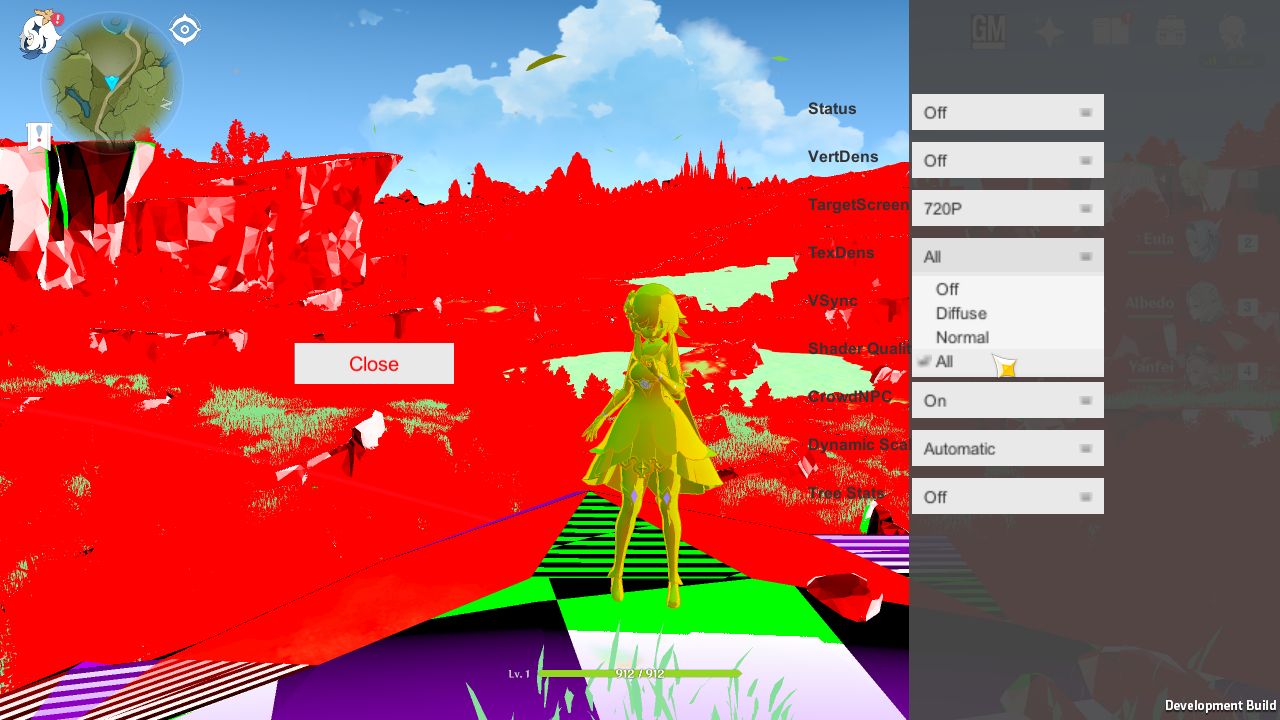Click the 'TexDens' label
Viewport: 1280px width, 720px height.
tap(841, 252)
